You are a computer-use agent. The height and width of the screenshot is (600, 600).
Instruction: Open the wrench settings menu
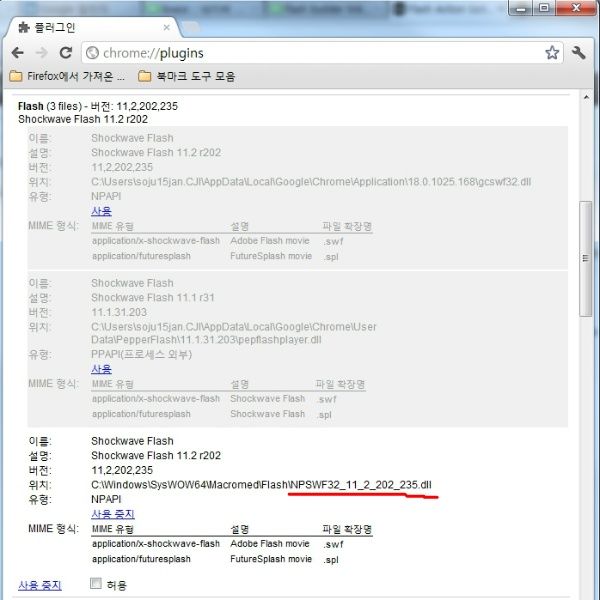[x=579, y=53]
